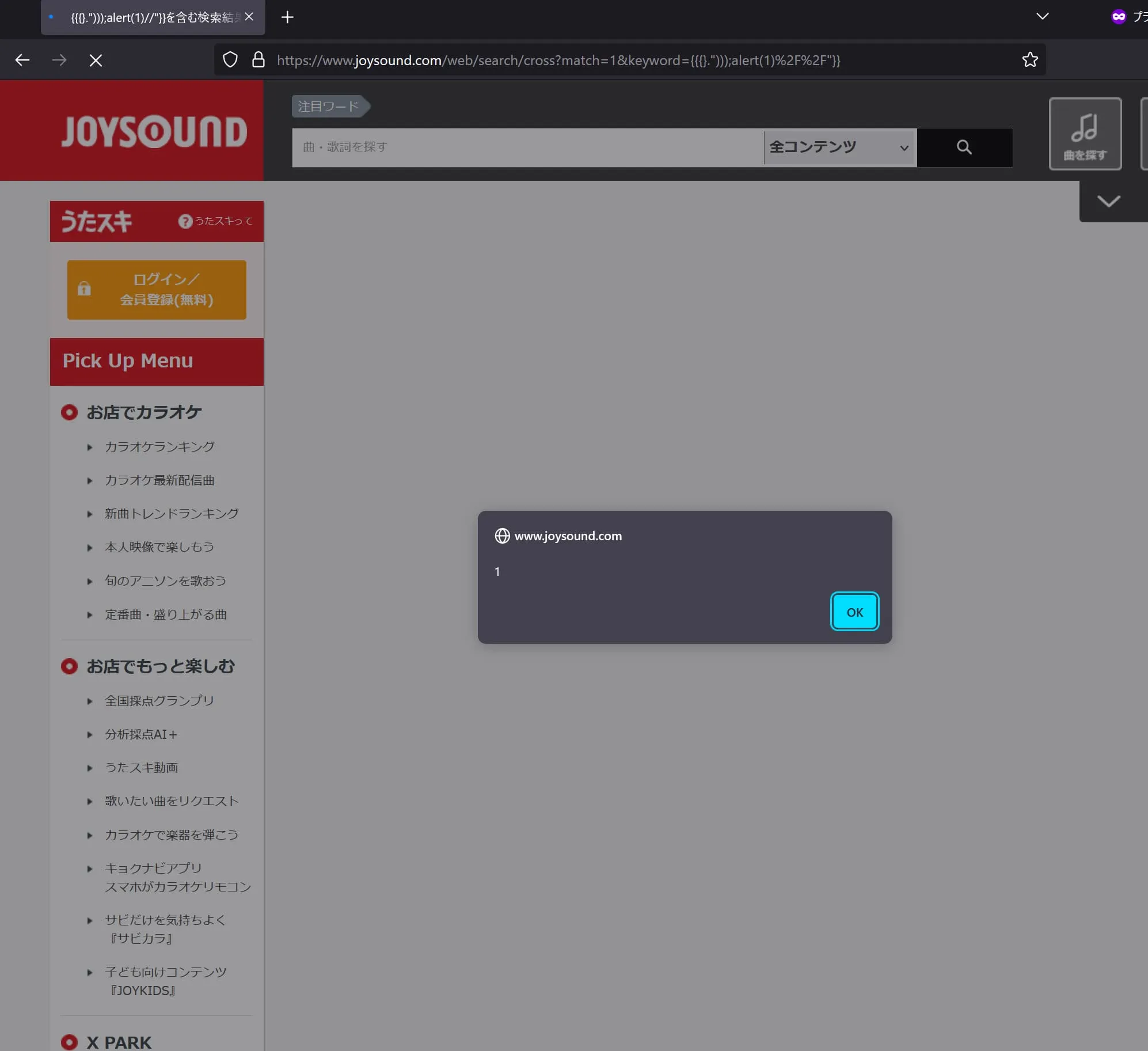Click the うたスキって help question icon
The width and height of the screenshot is (1148, 1051).
185,221
